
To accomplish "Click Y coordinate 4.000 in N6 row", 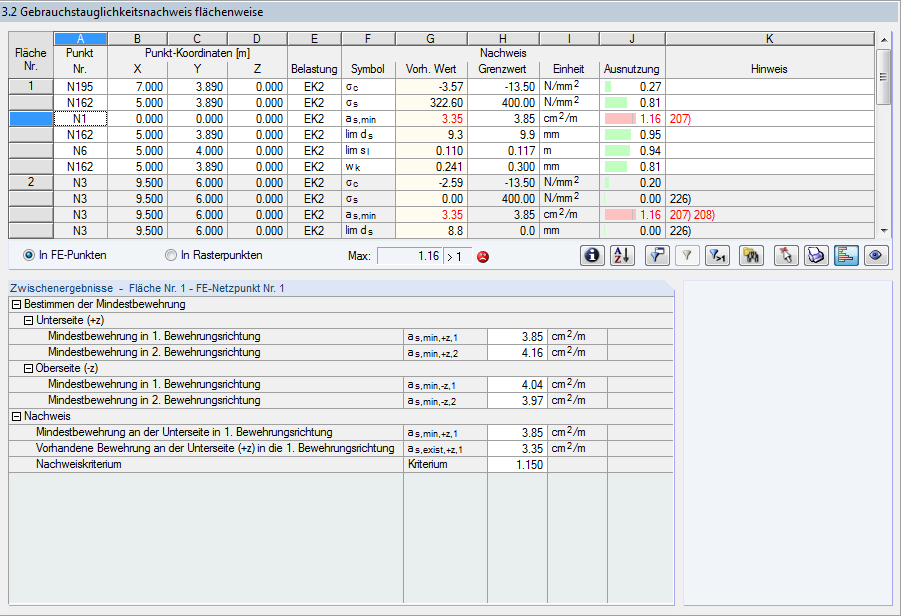I will 197,151.
